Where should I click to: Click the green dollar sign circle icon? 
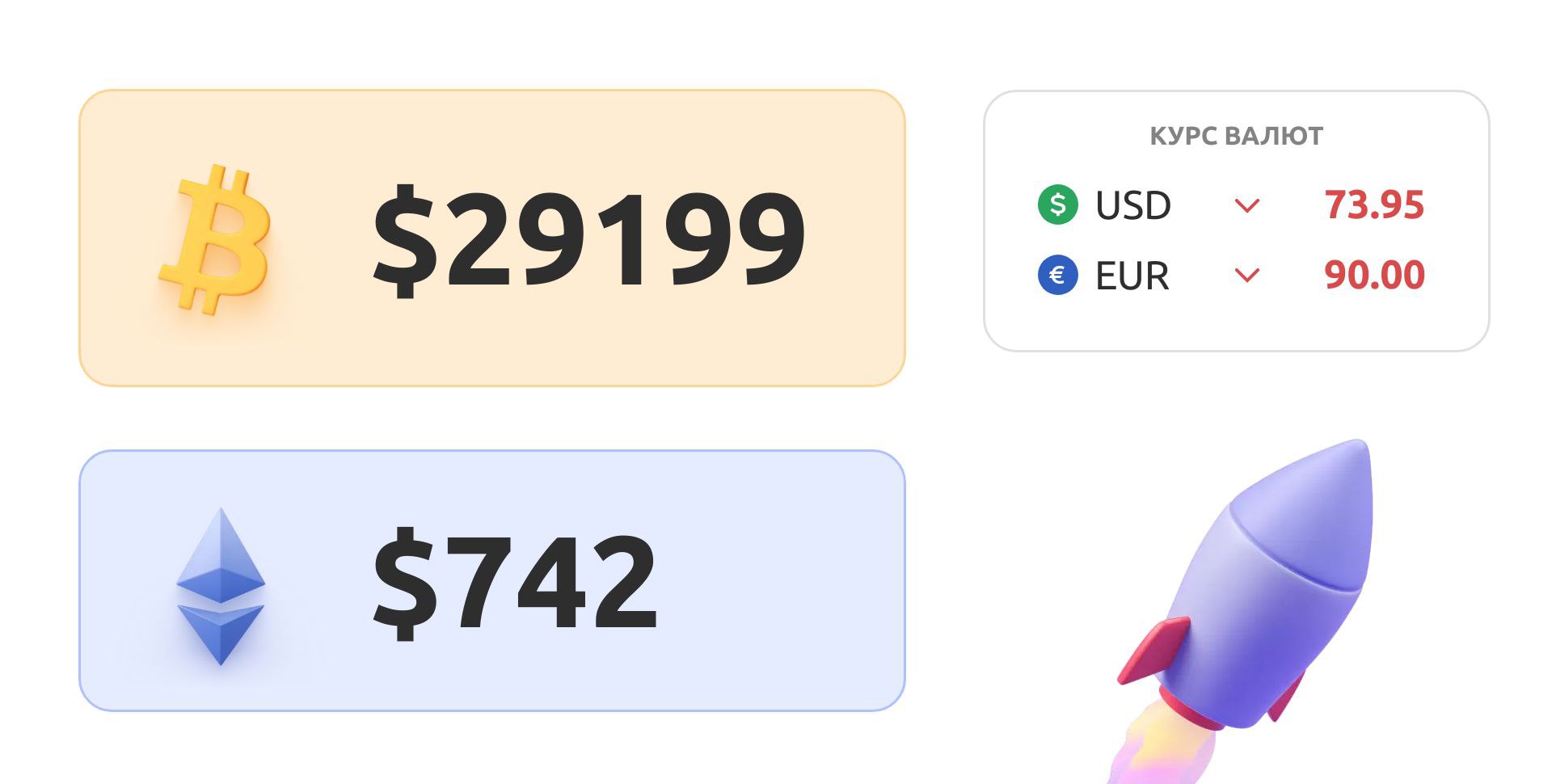pyautogui.click(x=1057, y=204)
